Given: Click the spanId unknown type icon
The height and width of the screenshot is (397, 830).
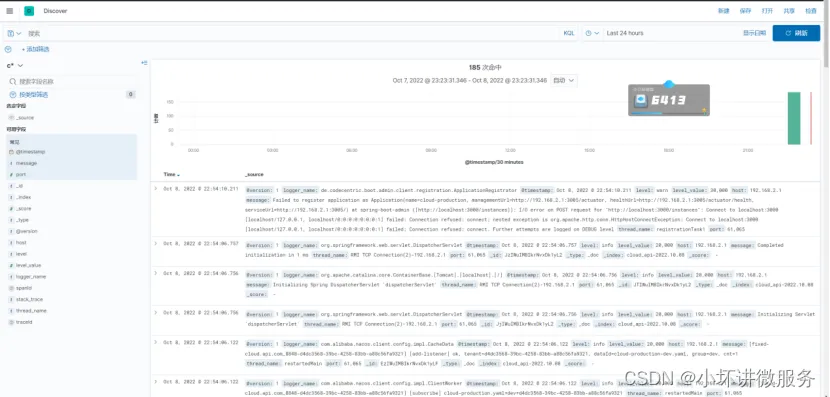Looking at the screenshot, I should tap(11, 288).
